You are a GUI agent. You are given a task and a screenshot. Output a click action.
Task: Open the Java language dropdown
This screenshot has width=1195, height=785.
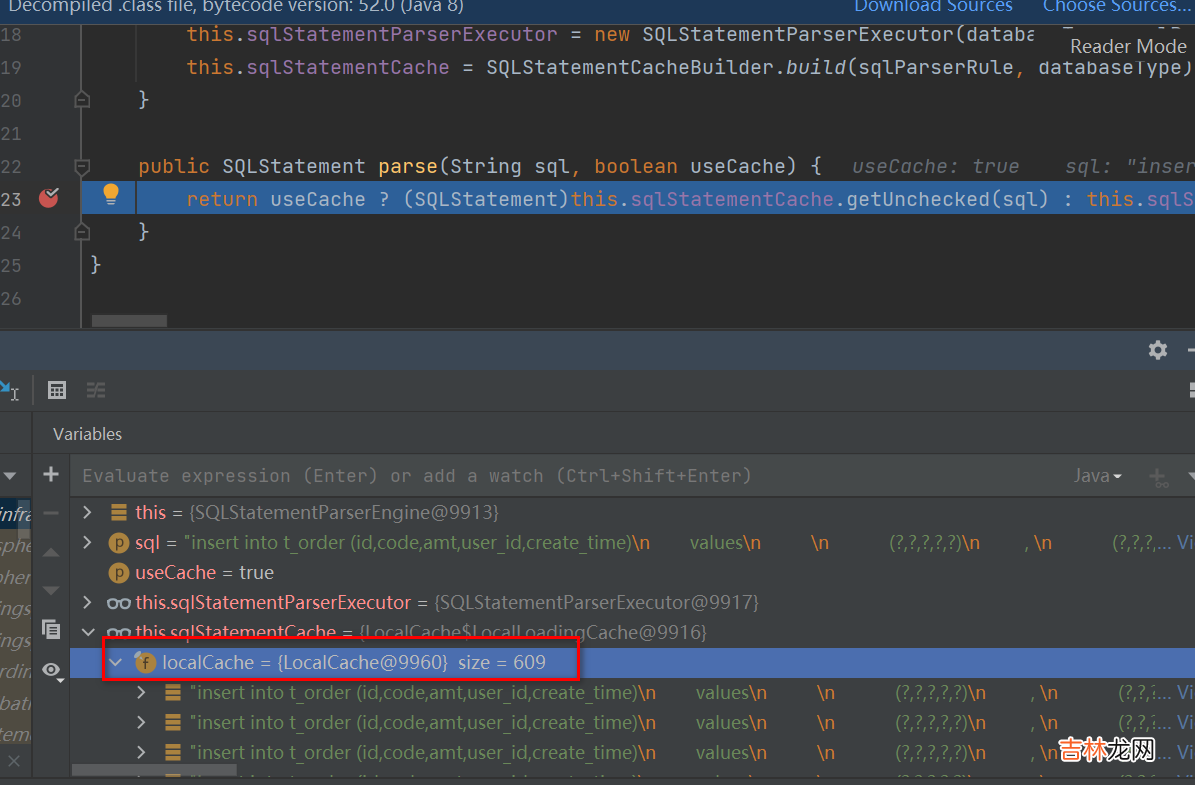[1097, 476]
